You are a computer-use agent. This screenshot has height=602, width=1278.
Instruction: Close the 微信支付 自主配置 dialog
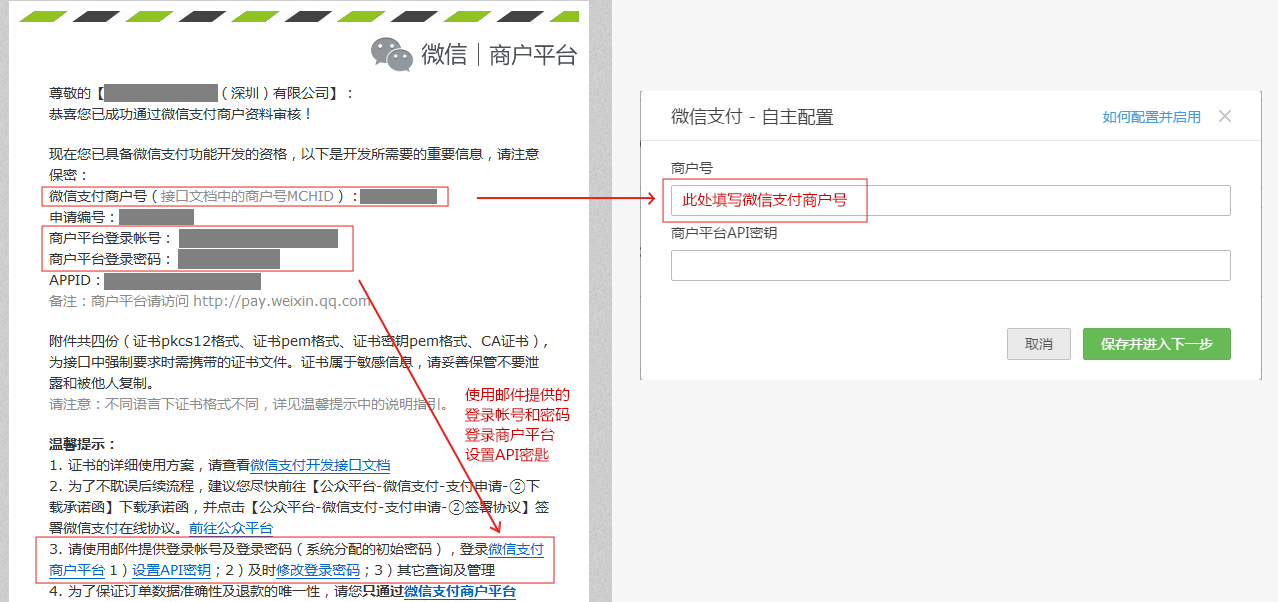coord(1224,116)
